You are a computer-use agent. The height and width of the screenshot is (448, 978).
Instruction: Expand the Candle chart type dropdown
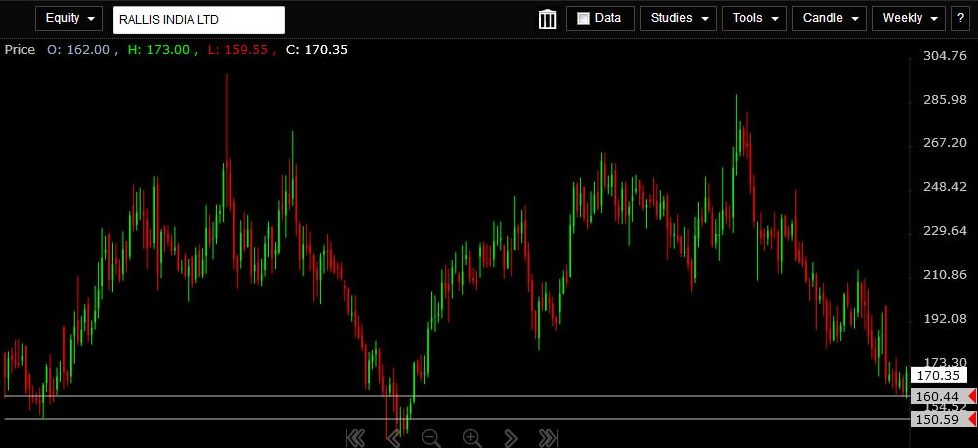832,18
